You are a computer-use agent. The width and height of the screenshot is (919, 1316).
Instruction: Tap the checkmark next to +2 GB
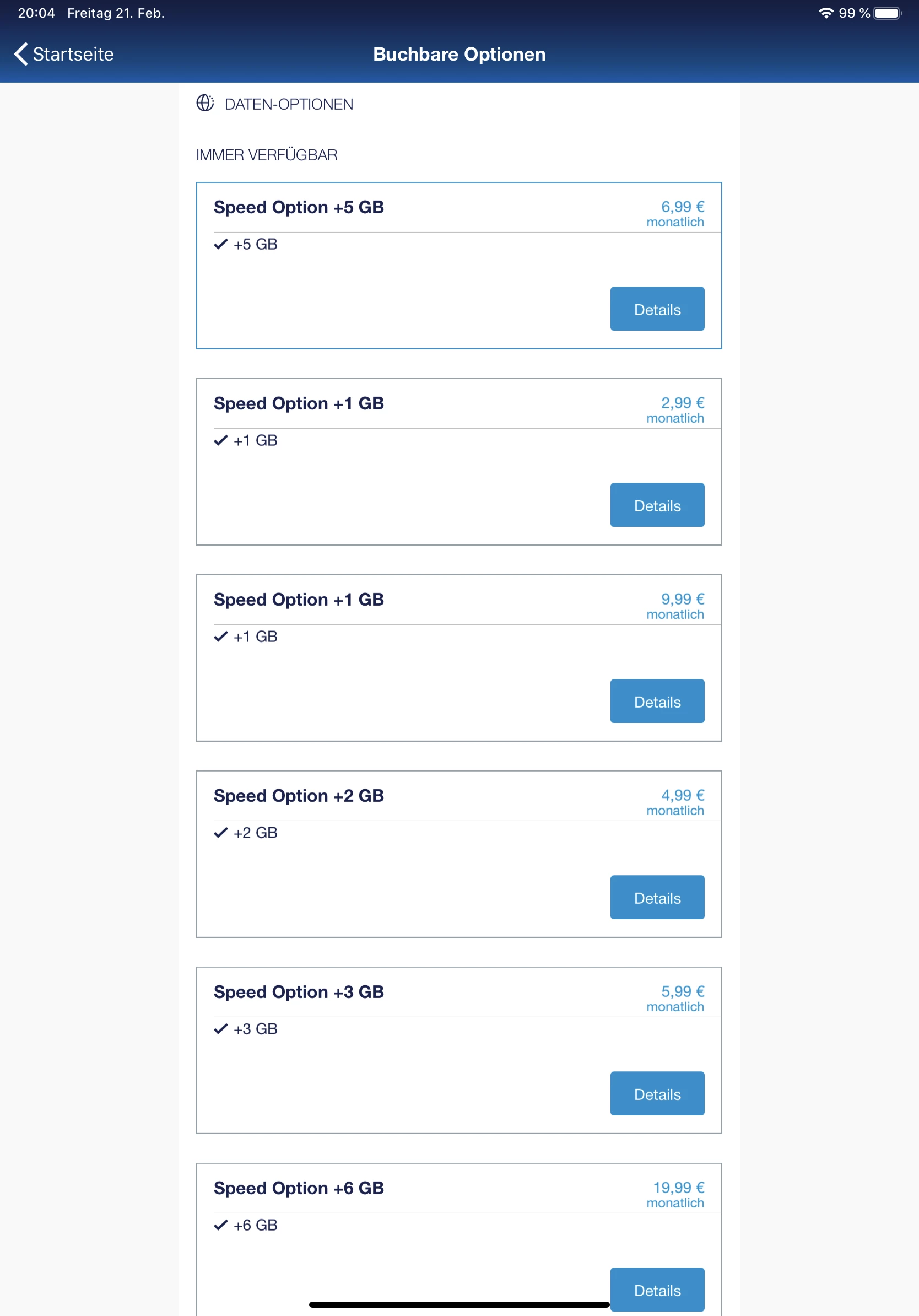click(220, 832)
